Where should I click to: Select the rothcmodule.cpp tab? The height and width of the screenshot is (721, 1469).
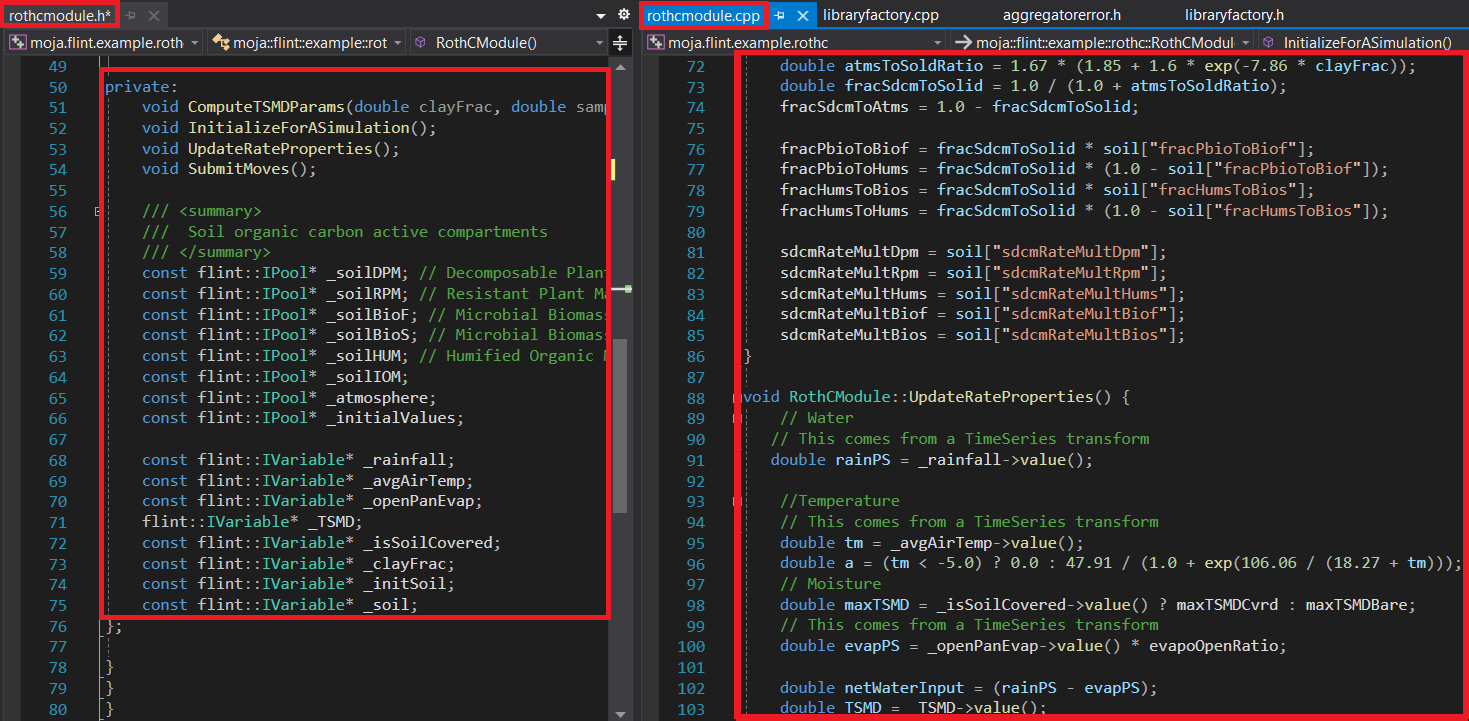point(704,15)
